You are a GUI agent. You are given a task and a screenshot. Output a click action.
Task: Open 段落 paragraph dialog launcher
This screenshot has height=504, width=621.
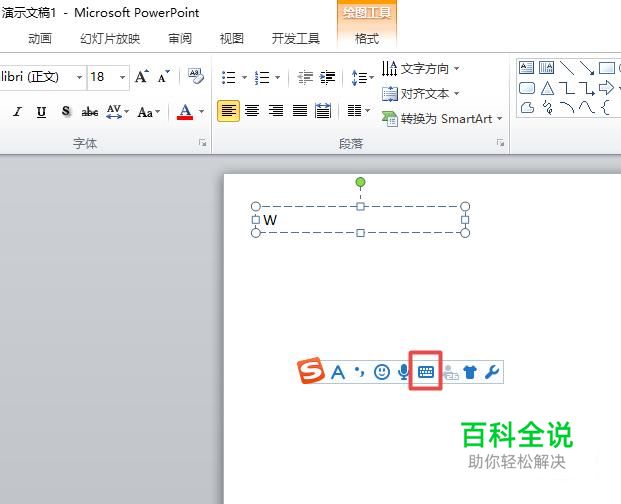tap(500, 143)
